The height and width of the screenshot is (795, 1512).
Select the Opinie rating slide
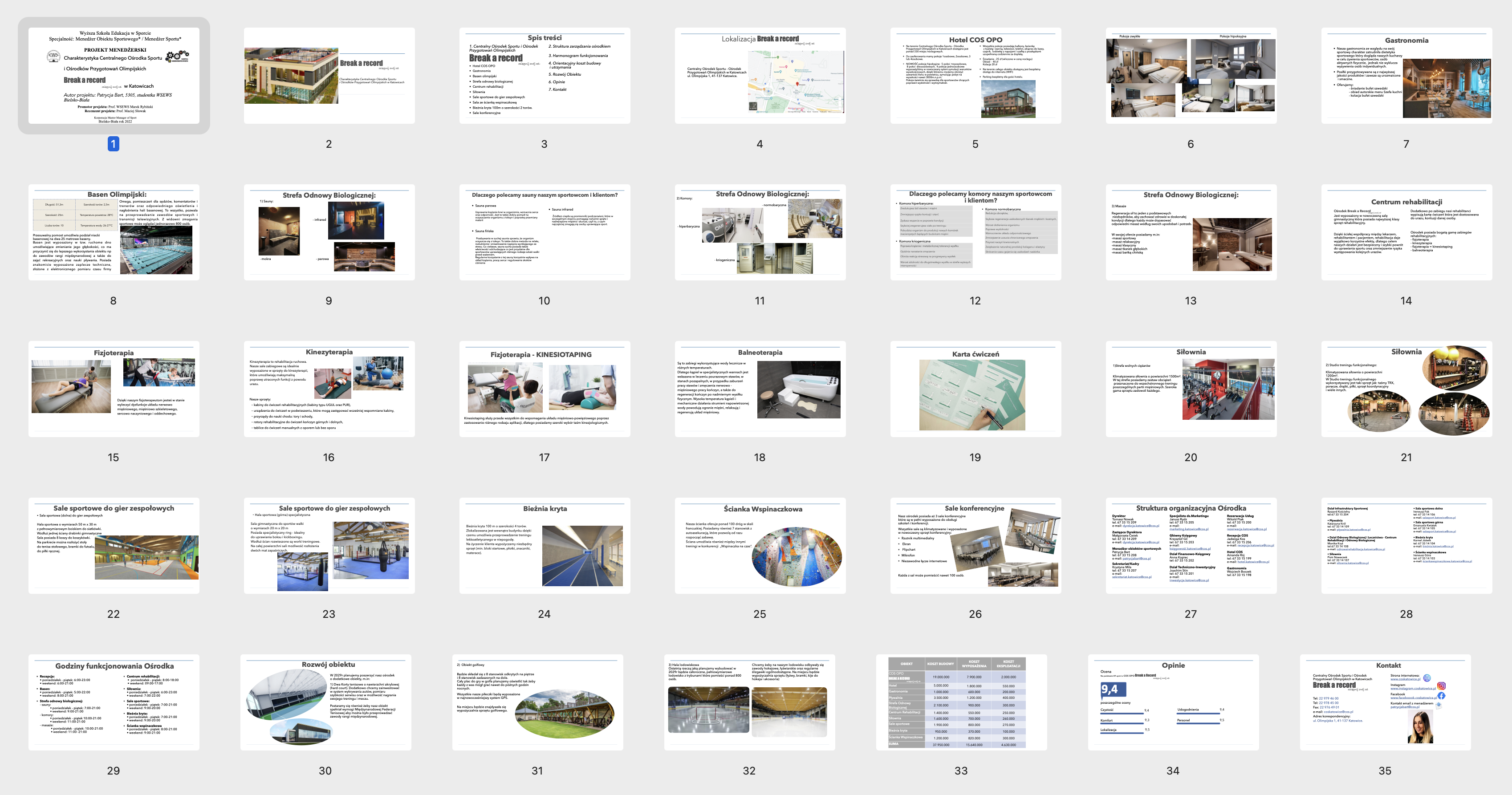(1173, 702)
